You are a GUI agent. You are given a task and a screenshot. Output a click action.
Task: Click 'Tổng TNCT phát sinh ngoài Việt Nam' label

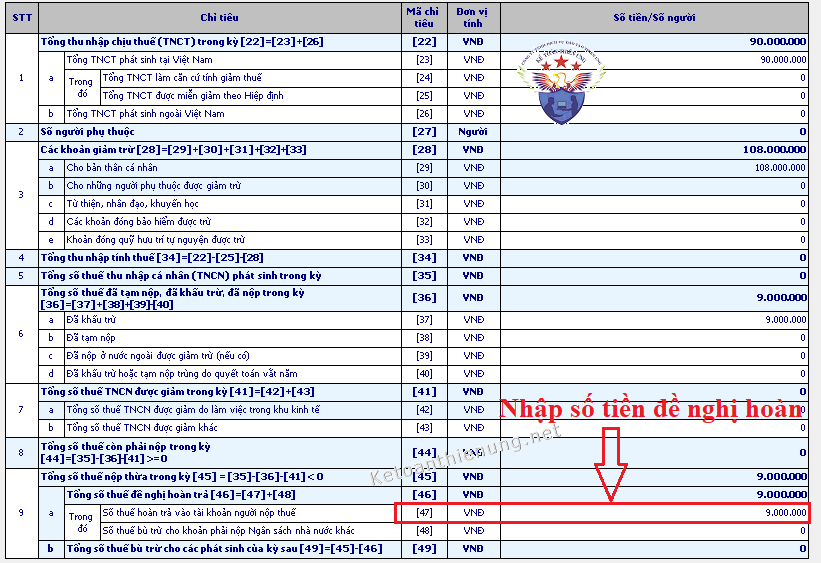pyautogui.click(x=145, y=114)
